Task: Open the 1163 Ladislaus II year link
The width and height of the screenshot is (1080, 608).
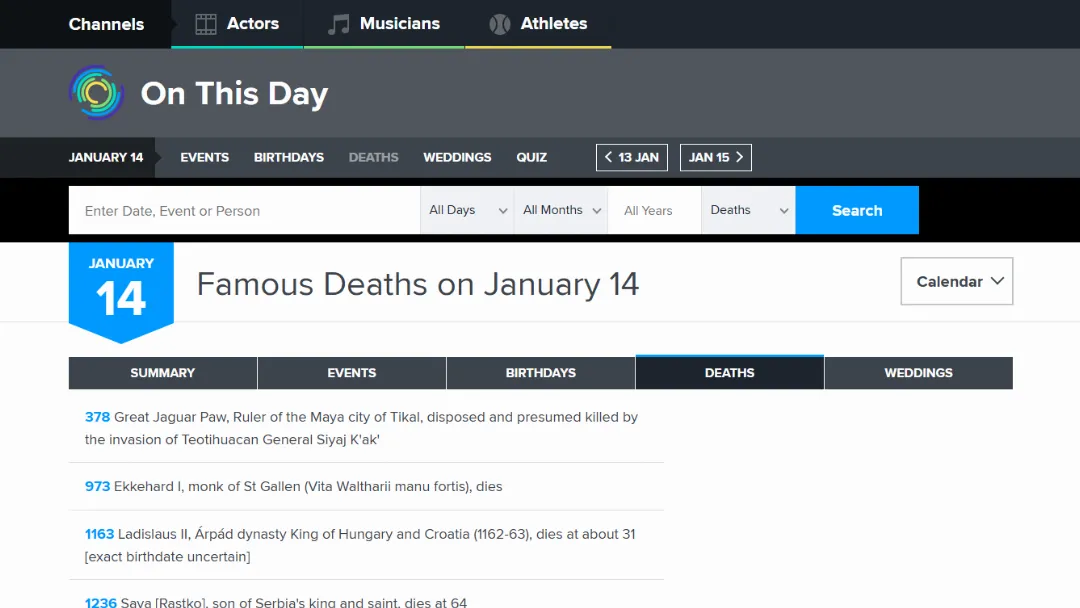Action: 99,534
